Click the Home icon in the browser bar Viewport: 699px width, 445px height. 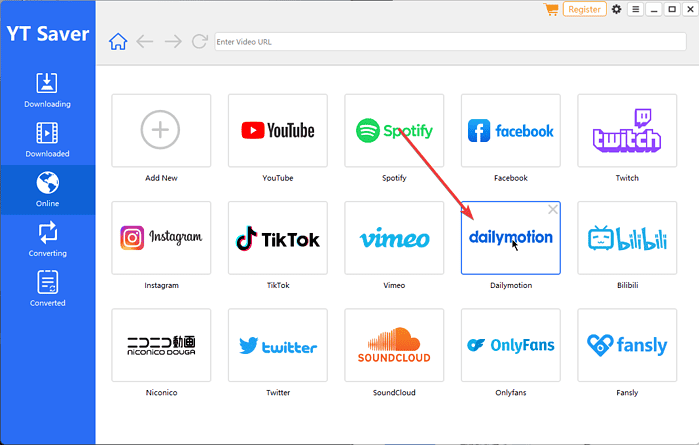click(118, 41)
